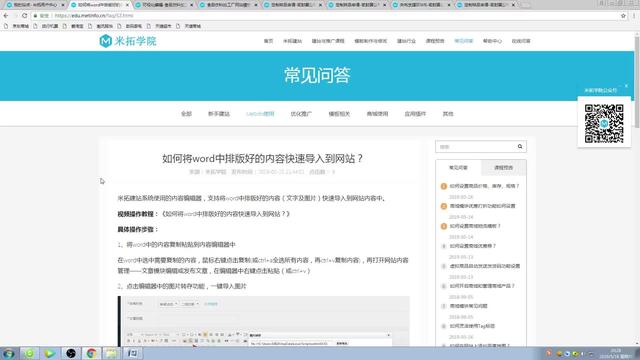Select the 模板相关 category tab
The image size is (640, 360).
[339, 114]
